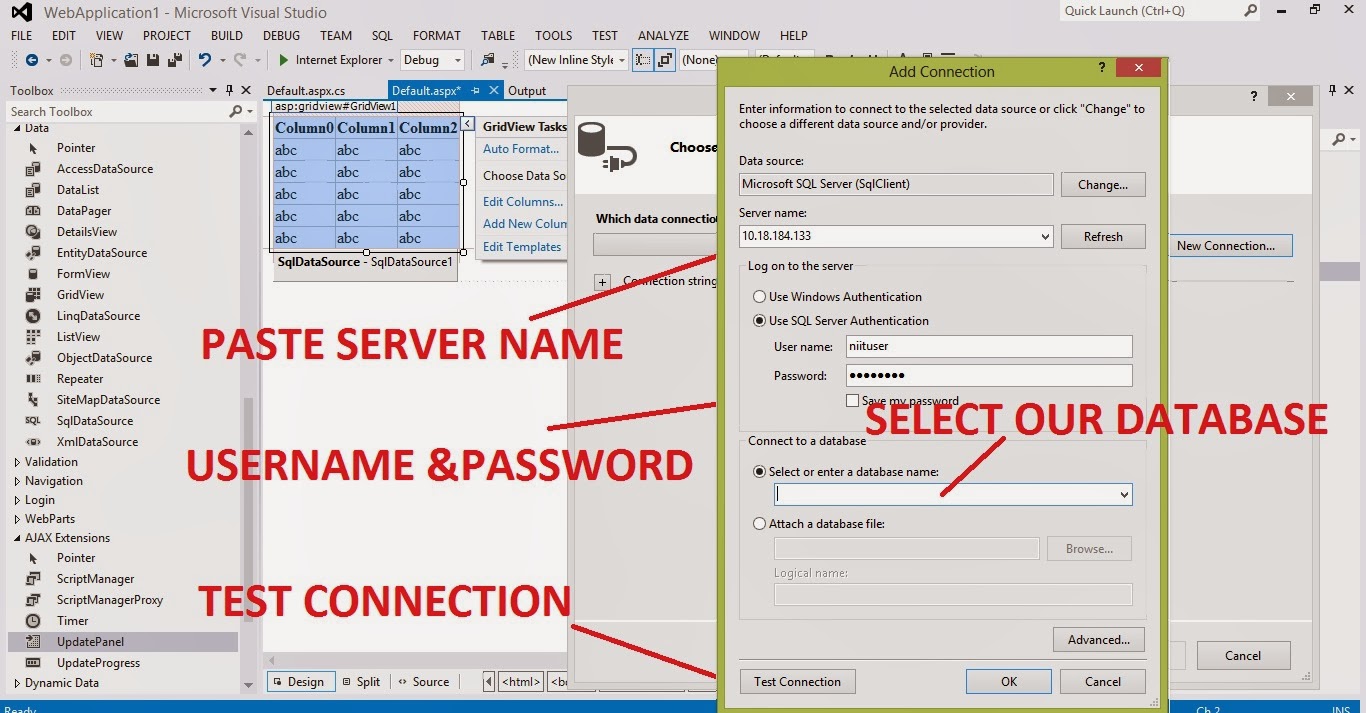Open the Server name dropdown arrow
The height and width of the screenshot is (713, 1366).
pos(1045,237)
